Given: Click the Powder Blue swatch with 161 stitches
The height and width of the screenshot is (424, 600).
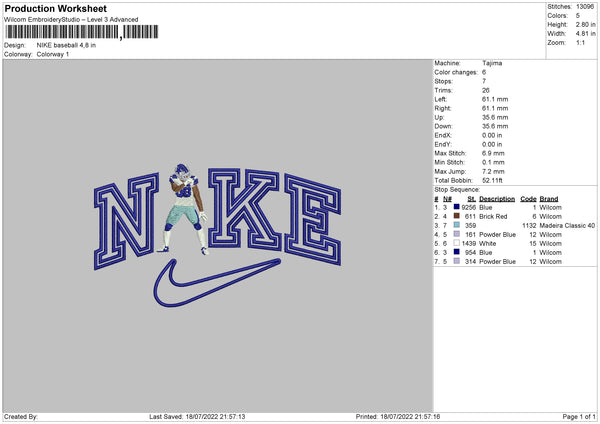Looking at the screenshot, I should [457, 234].
